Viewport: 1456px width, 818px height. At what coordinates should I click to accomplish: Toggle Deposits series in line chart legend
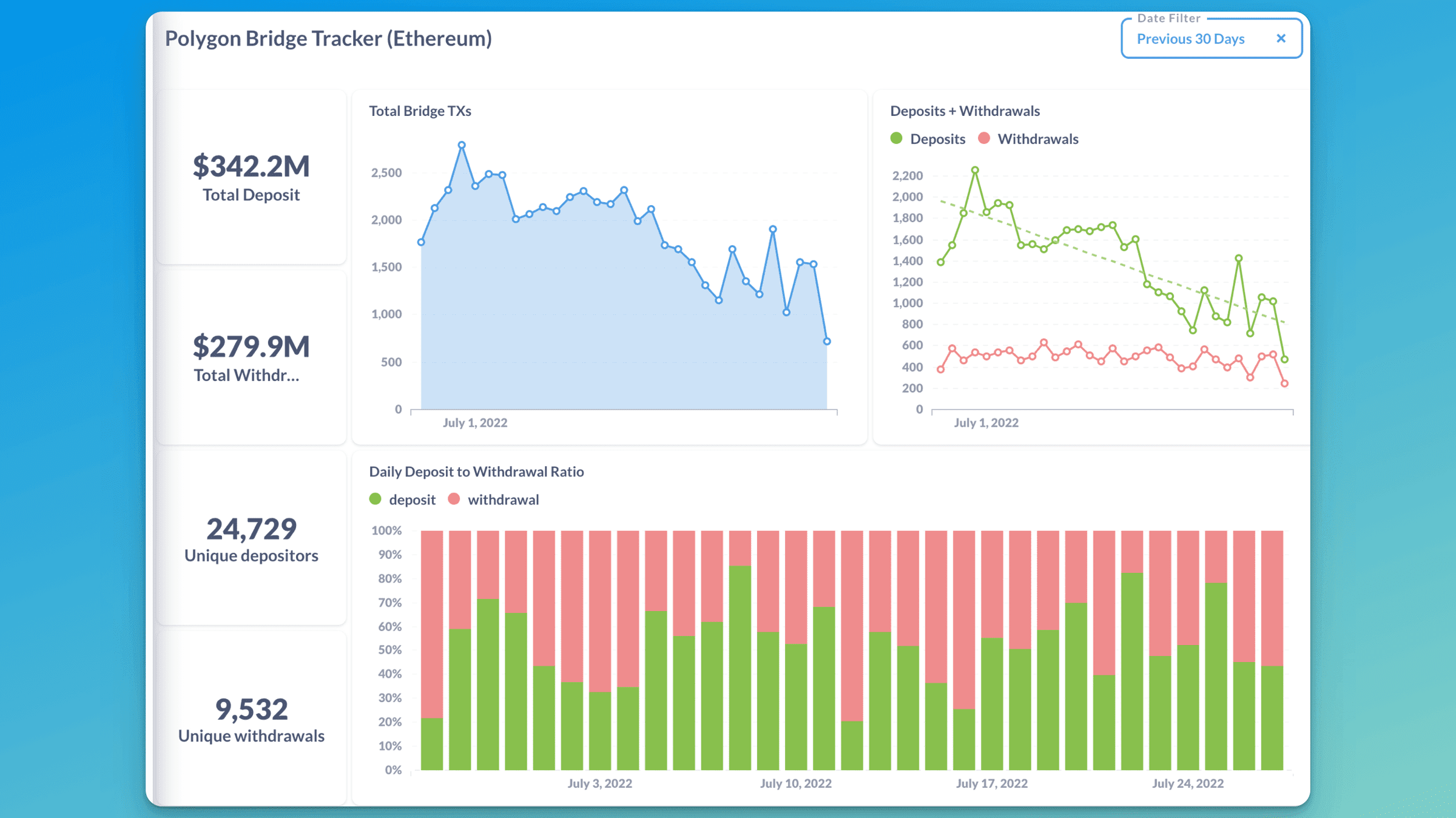click(928, 139)
